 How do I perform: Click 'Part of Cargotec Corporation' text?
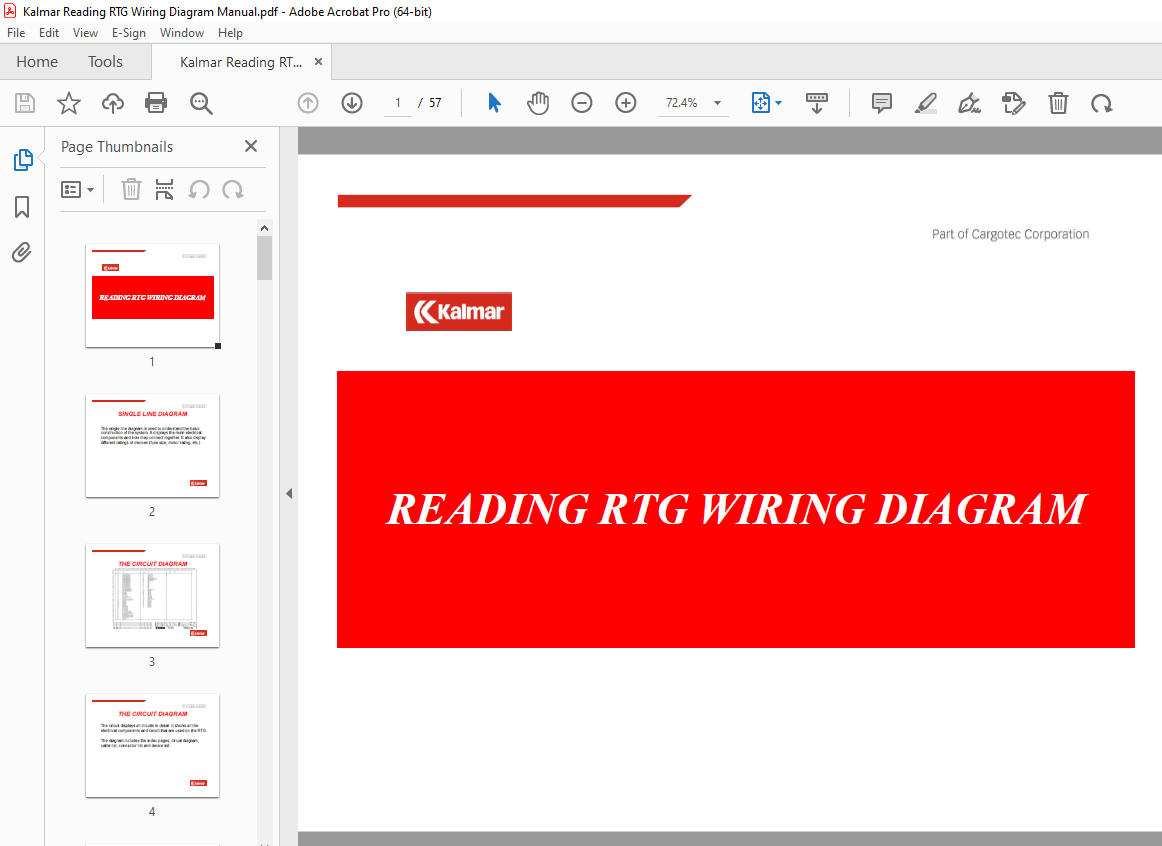pyautogui.click(x=1010, y=234)
